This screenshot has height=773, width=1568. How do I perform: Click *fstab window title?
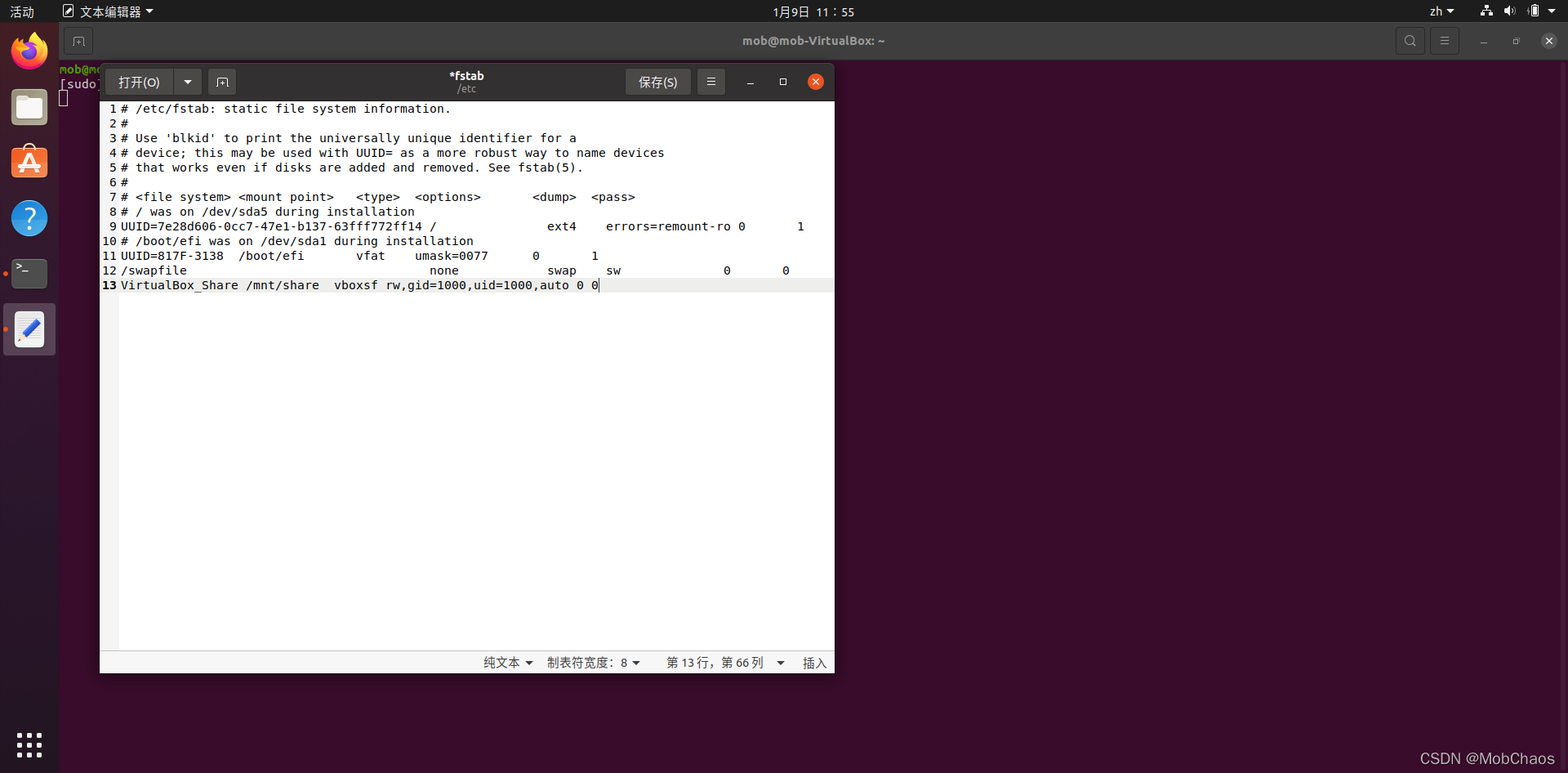(466, 76)
